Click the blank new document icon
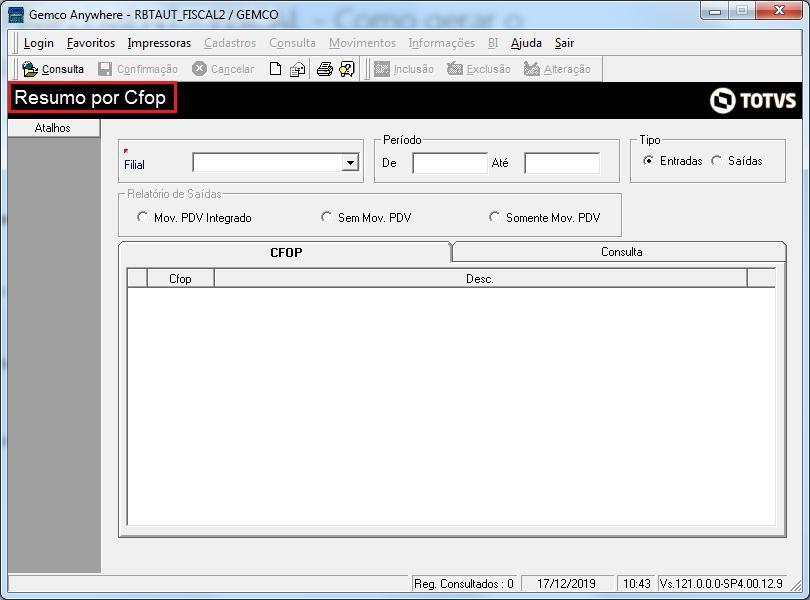Screen dimensions: 810x600 coord(275,69)
